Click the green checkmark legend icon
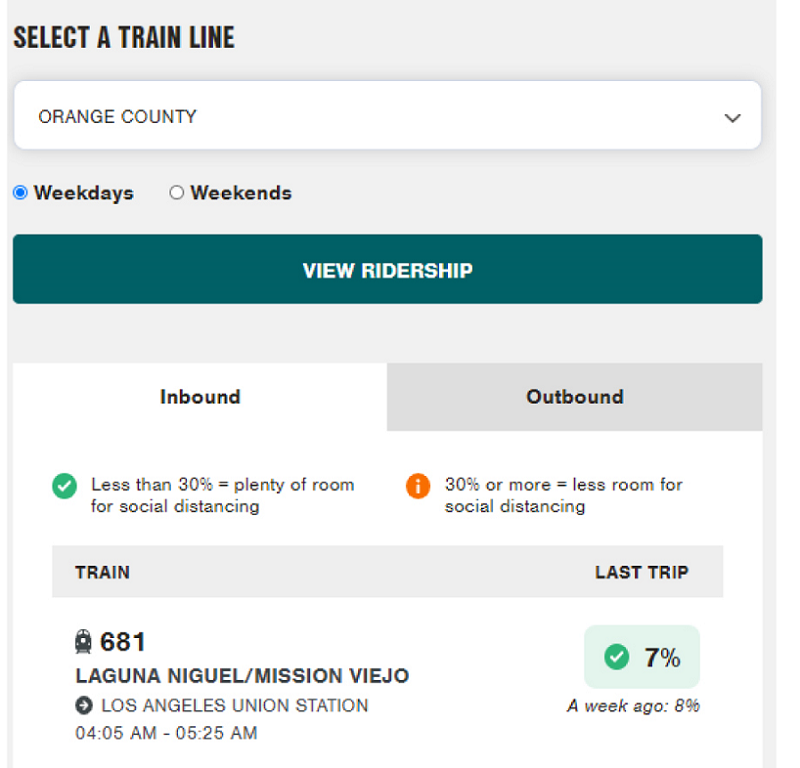 coord(65,487)
